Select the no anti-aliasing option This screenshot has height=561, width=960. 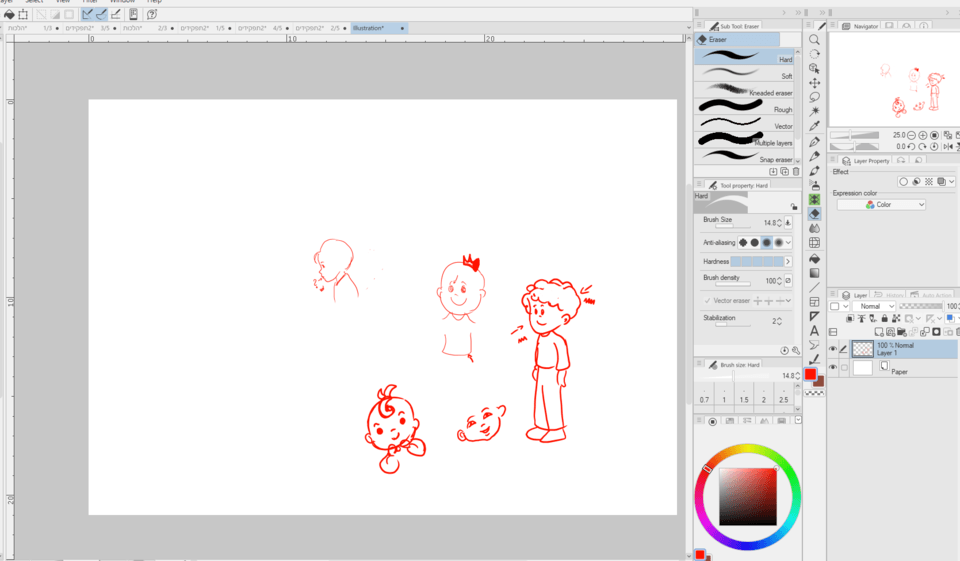click(x=743, y=243)
